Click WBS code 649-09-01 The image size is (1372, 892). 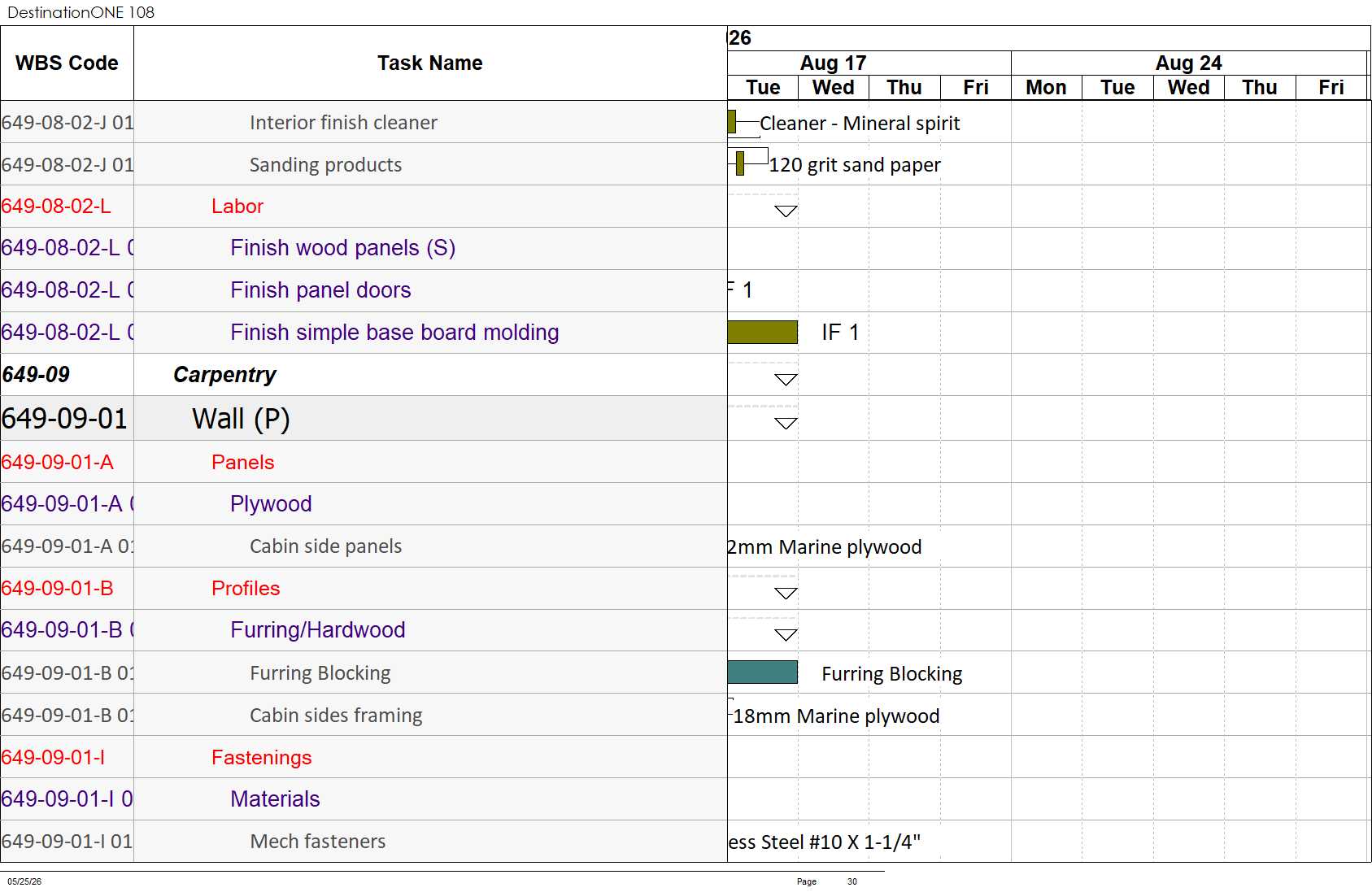pos(64,418)
